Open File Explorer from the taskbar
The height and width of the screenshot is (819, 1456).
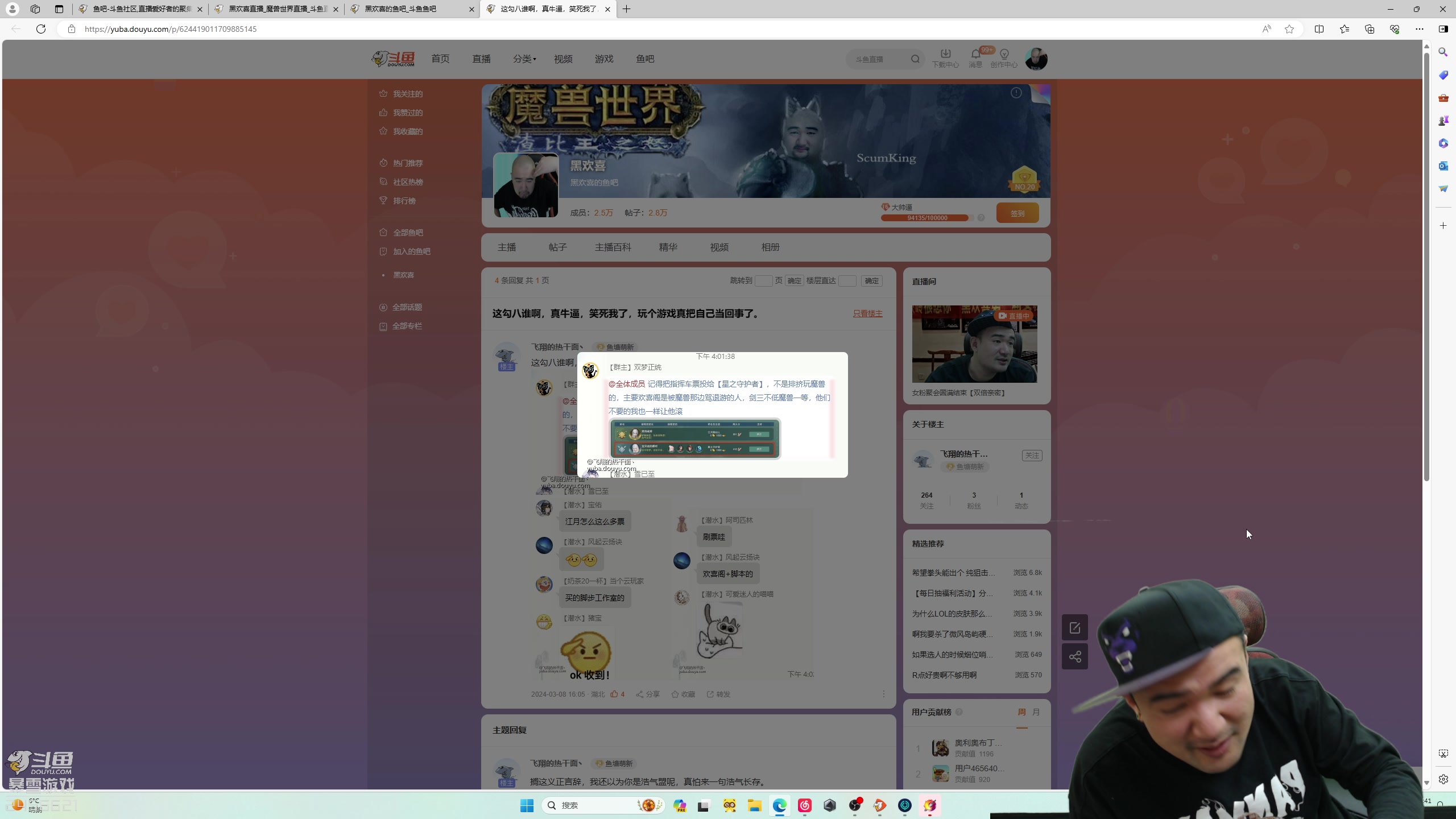[755, 805]
